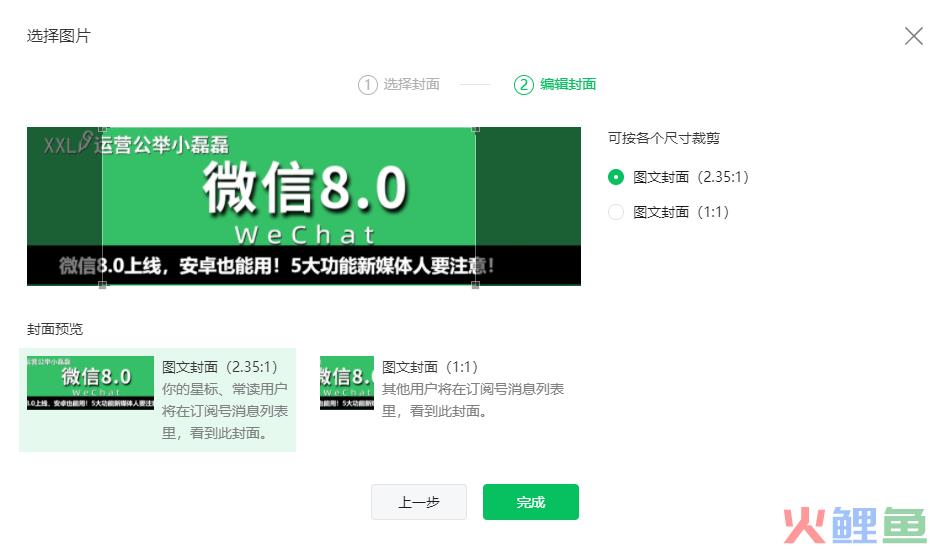The width and height of the screenshot is (951, 549).
Task: Close the 选择图片 dialog with X
Action: coord(913,36)
